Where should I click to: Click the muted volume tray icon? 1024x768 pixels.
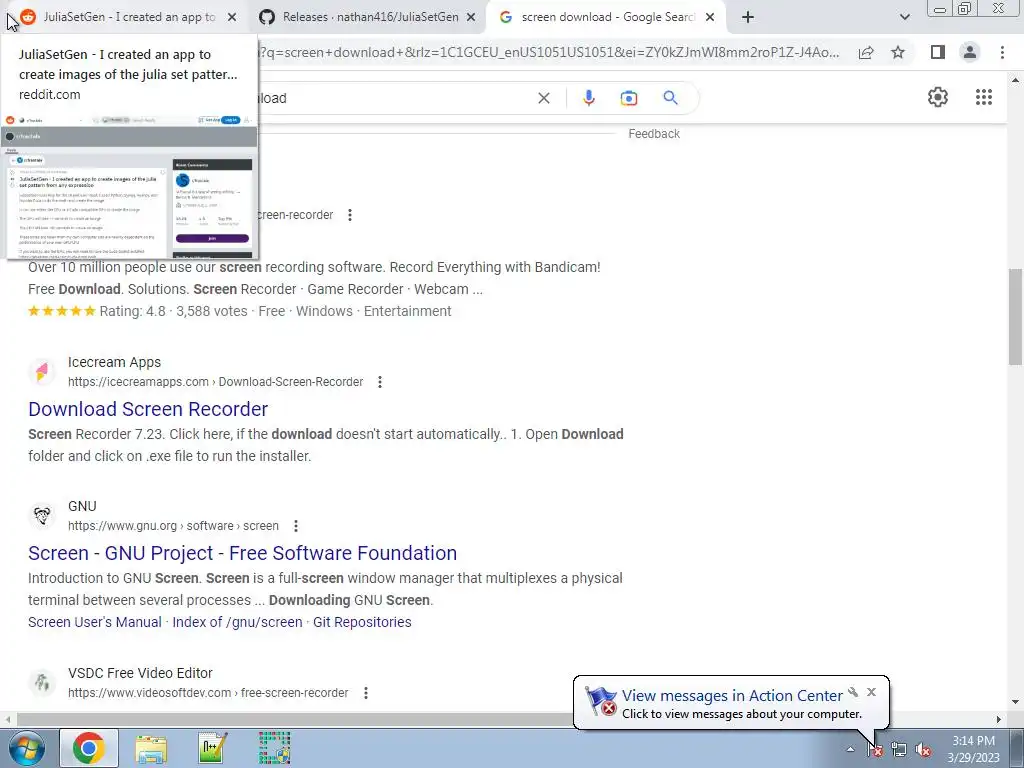923,750
